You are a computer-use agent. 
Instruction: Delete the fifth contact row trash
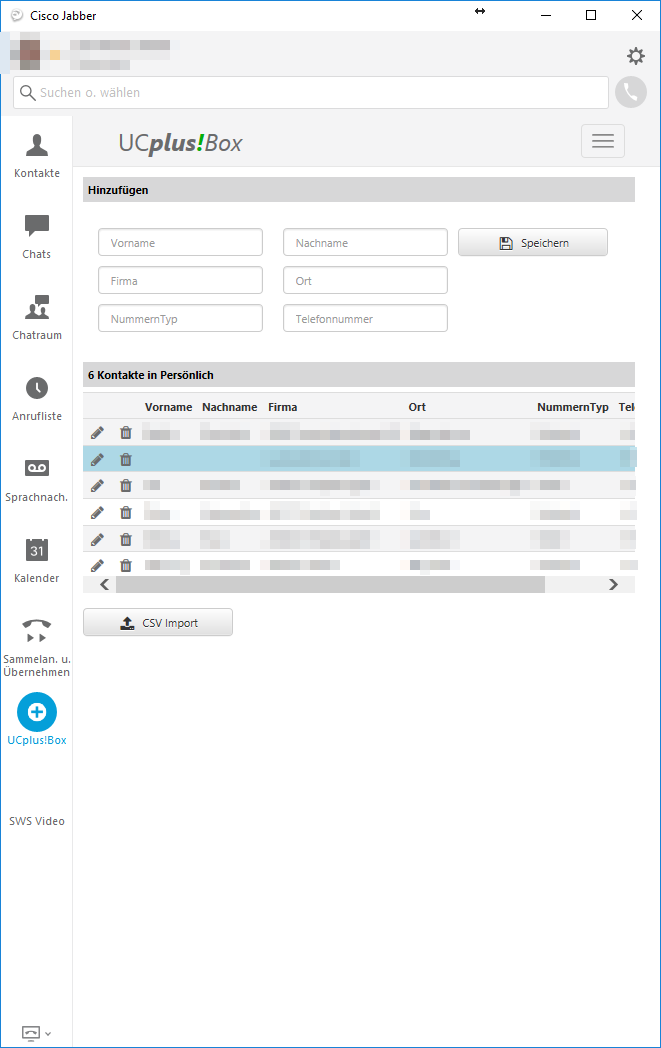pyautogui.click(x=126, y=539)
